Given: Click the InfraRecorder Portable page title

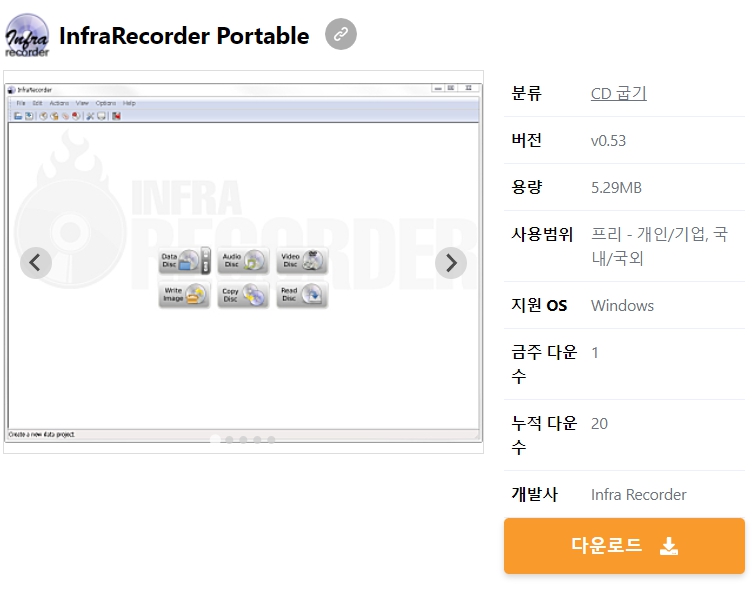Looking at the screenshot, I should (184, 36).
